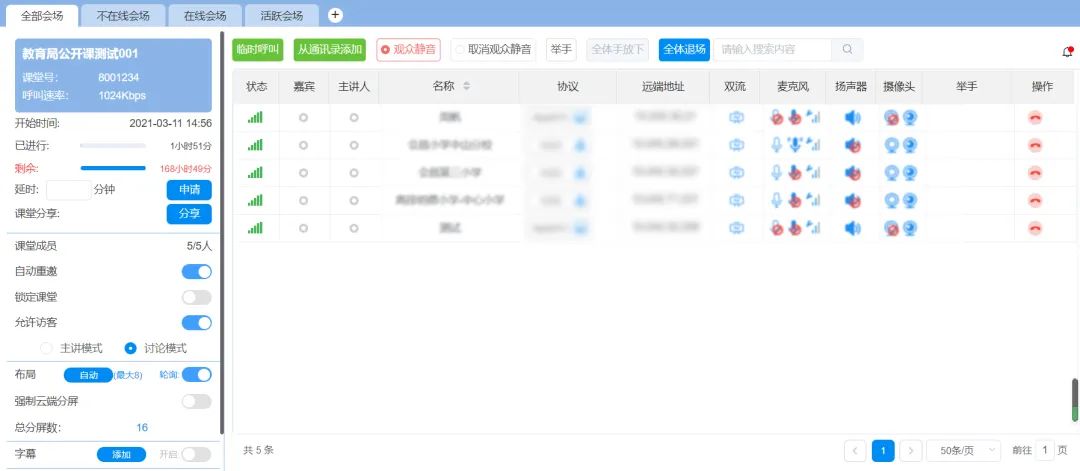The height and width of the screenshot is (471, 1080).
Task: Set first row participant as 主讲人
Action: pos(353,118)
